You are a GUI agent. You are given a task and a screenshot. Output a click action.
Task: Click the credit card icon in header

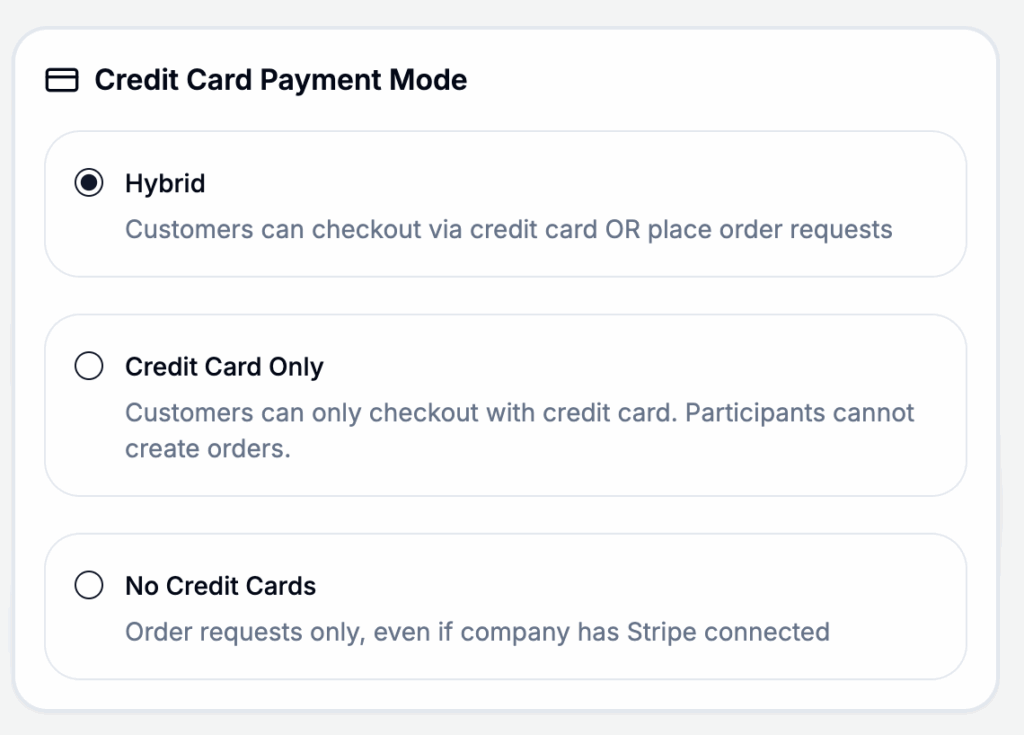point(62,80)
